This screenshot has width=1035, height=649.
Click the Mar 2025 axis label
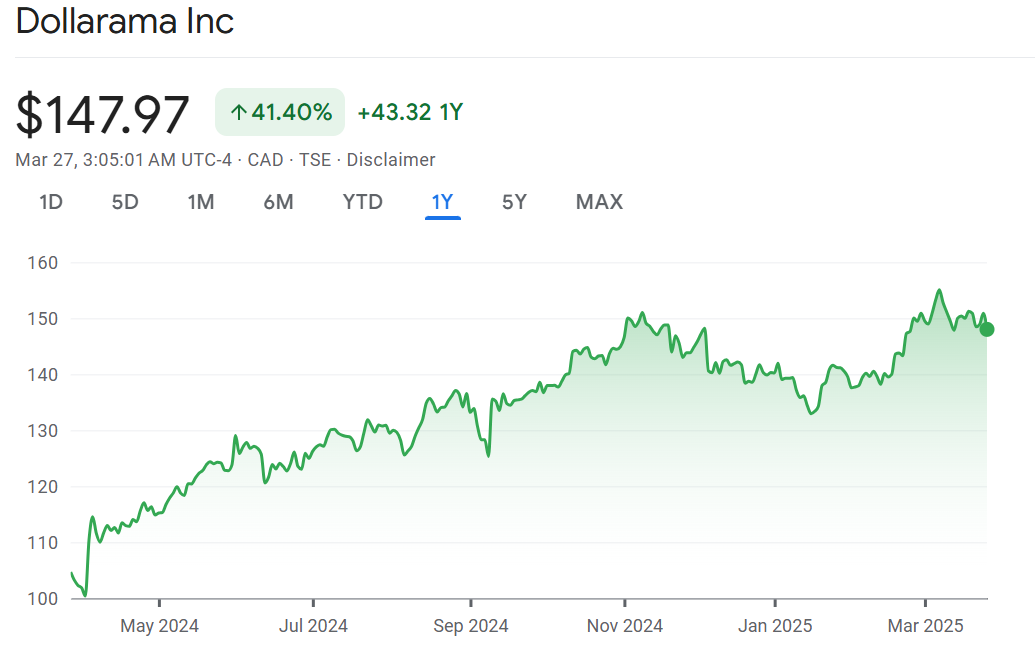[x=926, y=626]
